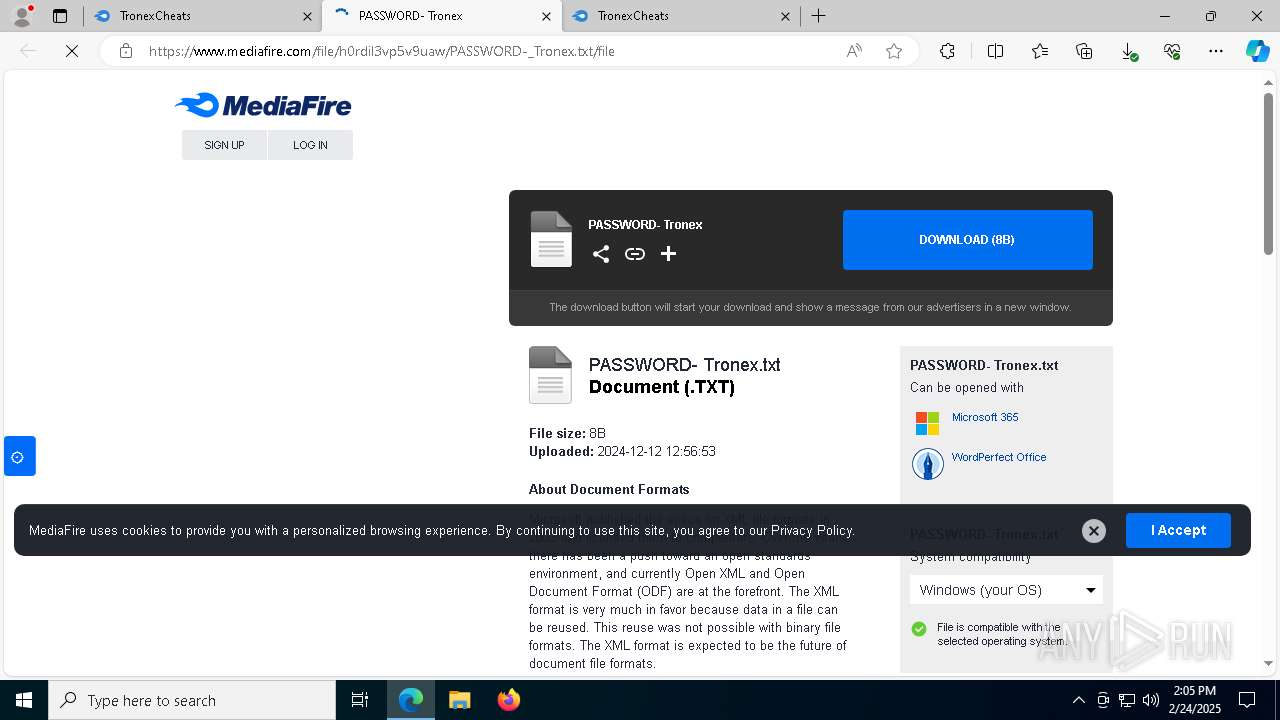Click the share icon under PASSWORD- Tronex

pyautogui.click(x=601, y=254)
